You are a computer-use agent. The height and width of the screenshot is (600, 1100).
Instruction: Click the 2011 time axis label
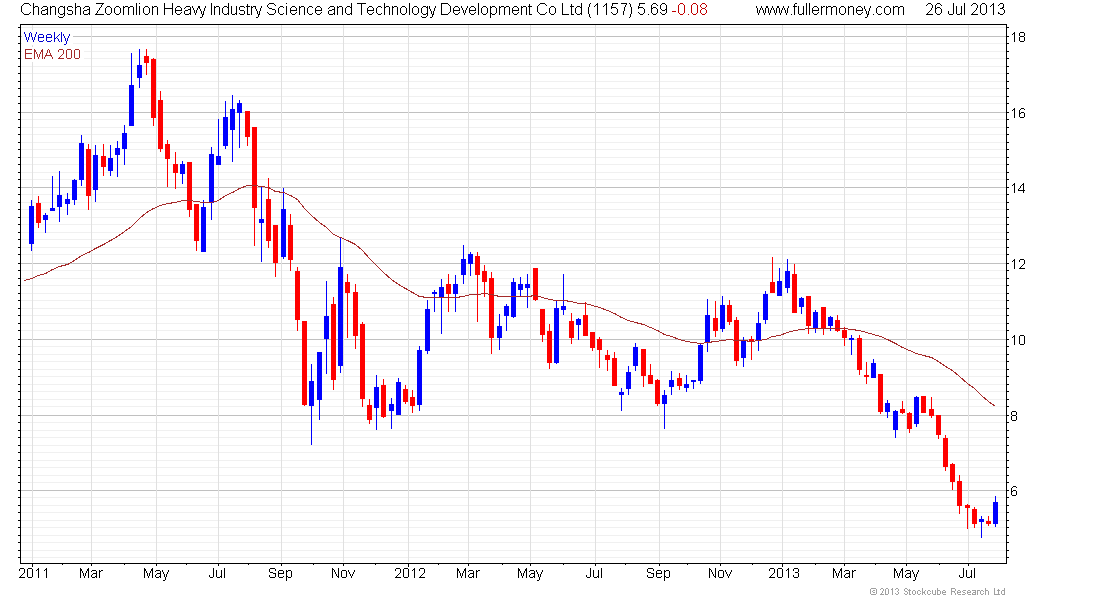pos(34,573)
